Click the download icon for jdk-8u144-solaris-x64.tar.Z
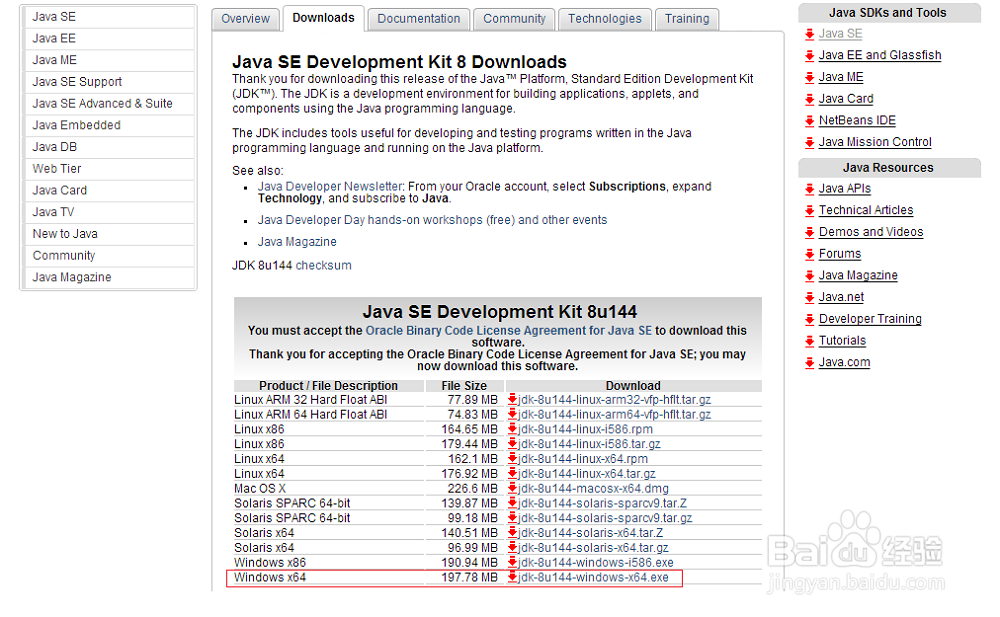The width and height of the screenshot is (1000, 617). [x=512, y=533]
